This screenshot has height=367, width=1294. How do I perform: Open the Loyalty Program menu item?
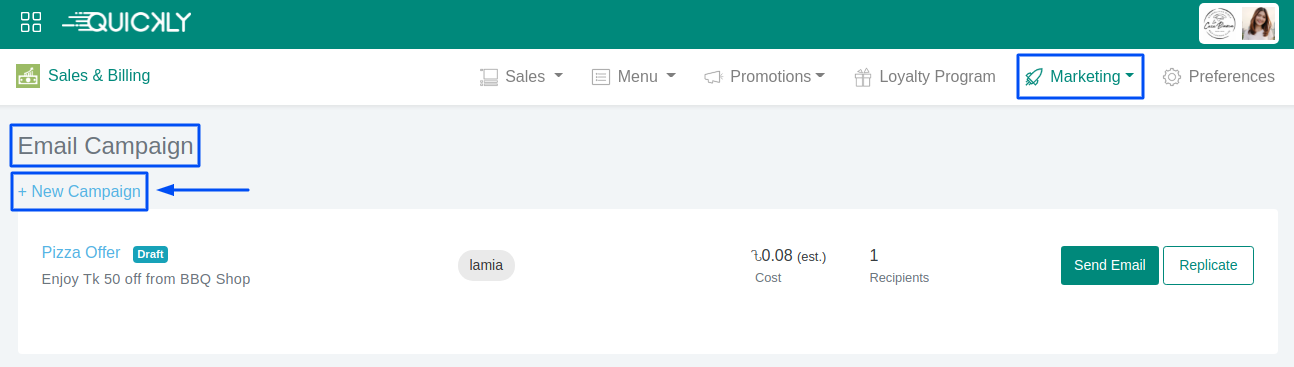(x=925, y=77)
